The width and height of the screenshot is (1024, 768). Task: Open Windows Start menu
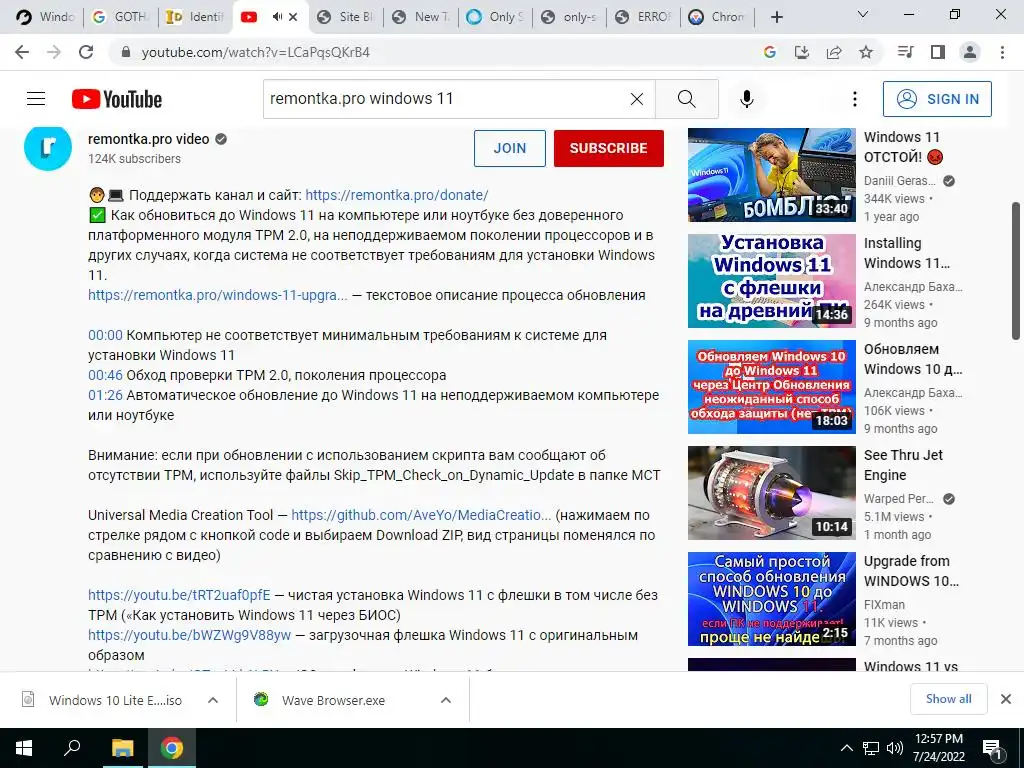(x=24, y=748)
